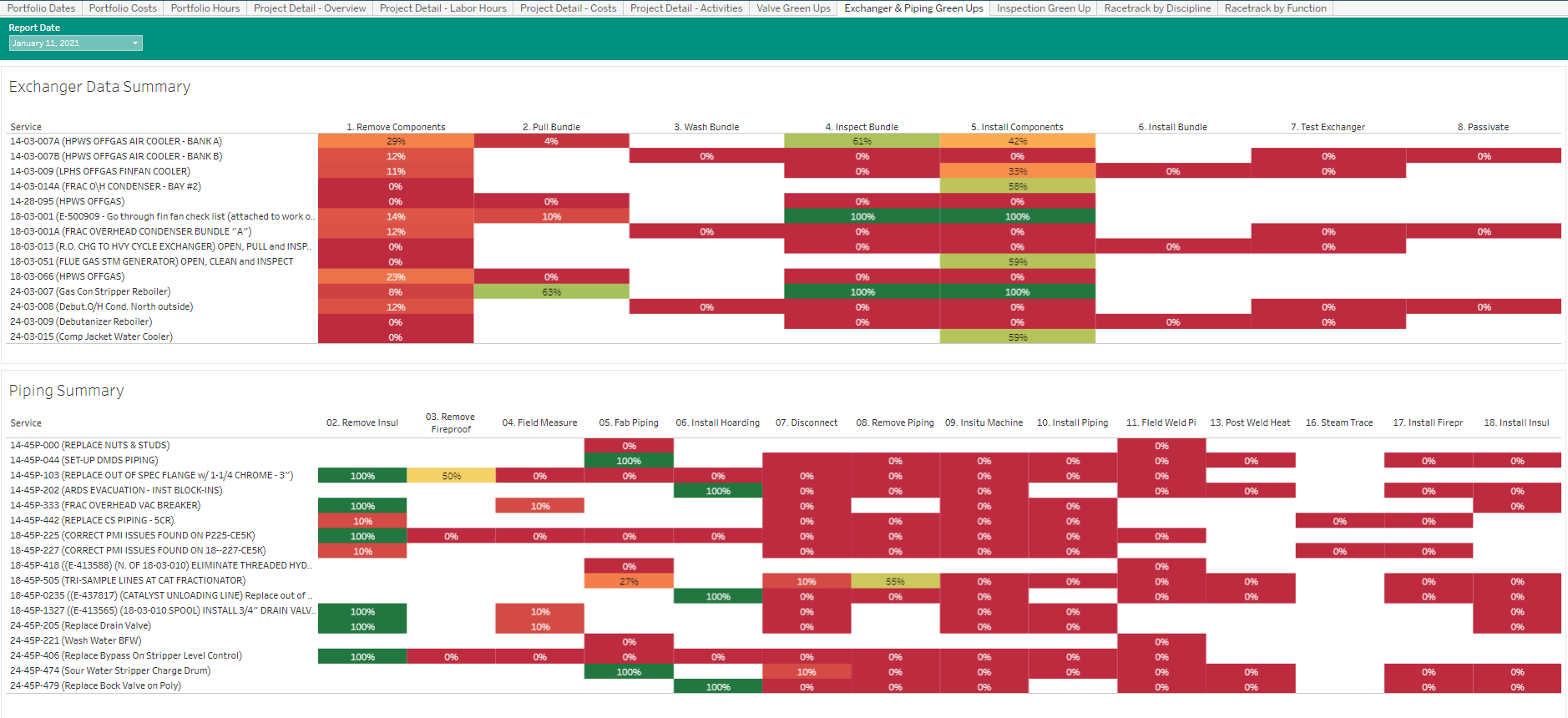Click the 55% Remove Piping cell
The height and width of the screenshot is (718, 1568).
click(895, 582)
